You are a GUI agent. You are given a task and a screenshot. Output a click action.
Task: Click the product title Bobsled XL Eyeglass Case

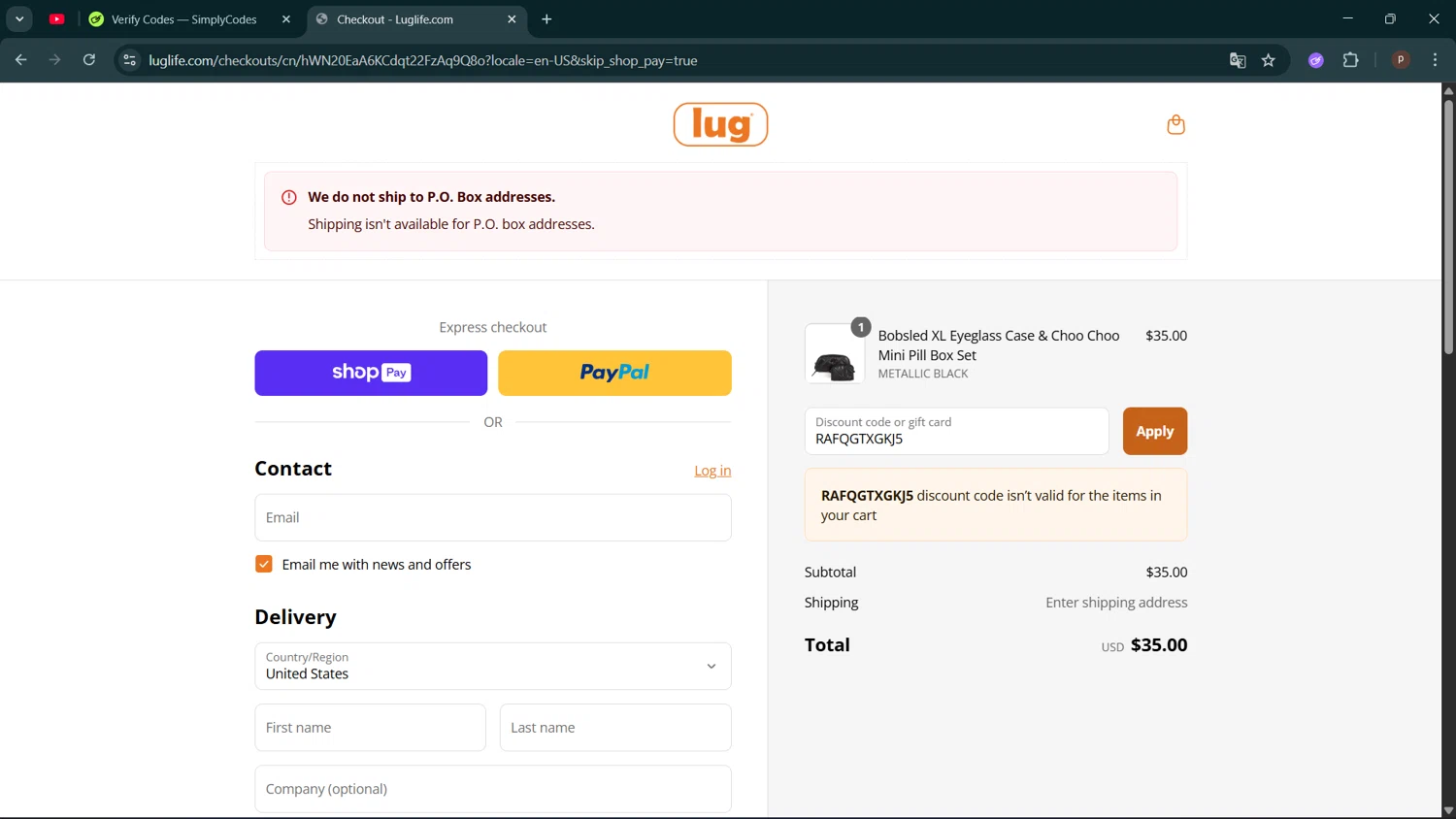pos(999,345)
